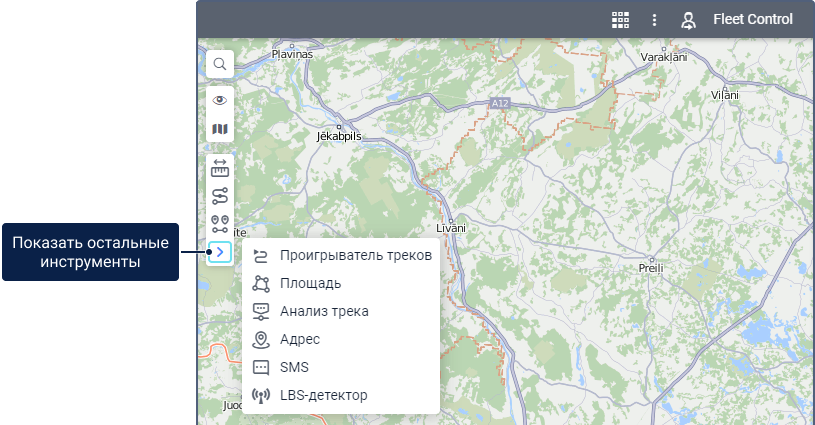Select Адрес tool from menu
The image size is (815, 425).
point(300,339)
